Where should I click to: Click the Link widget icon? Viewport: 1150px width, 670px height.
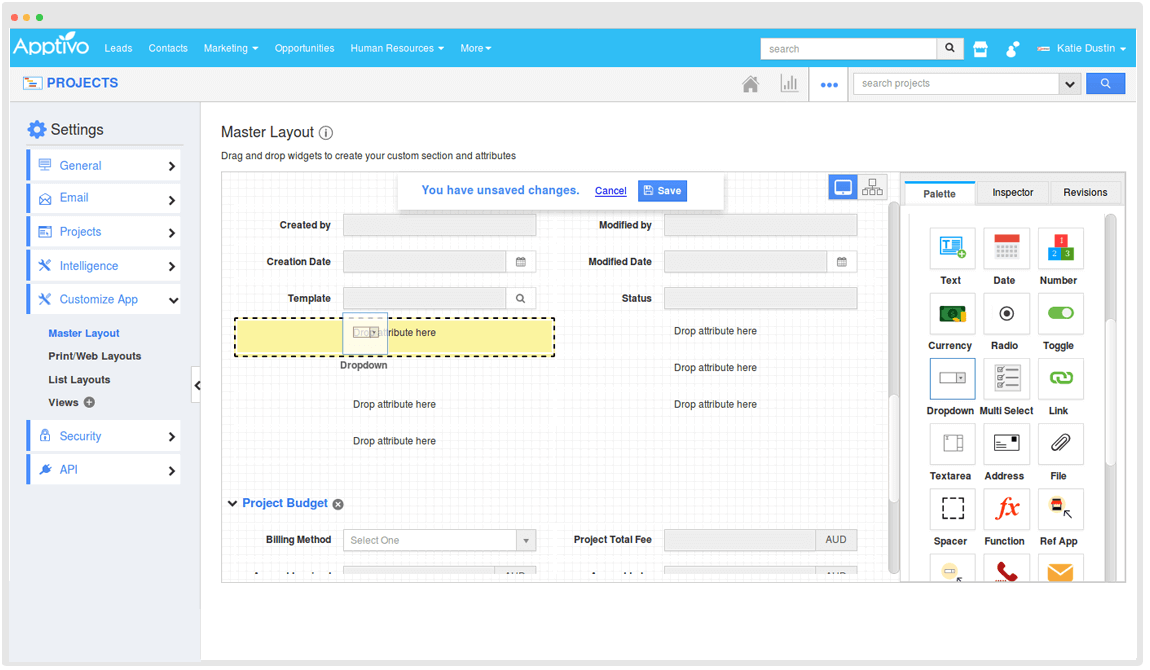pyautogui.click(x=1060, y=379)
